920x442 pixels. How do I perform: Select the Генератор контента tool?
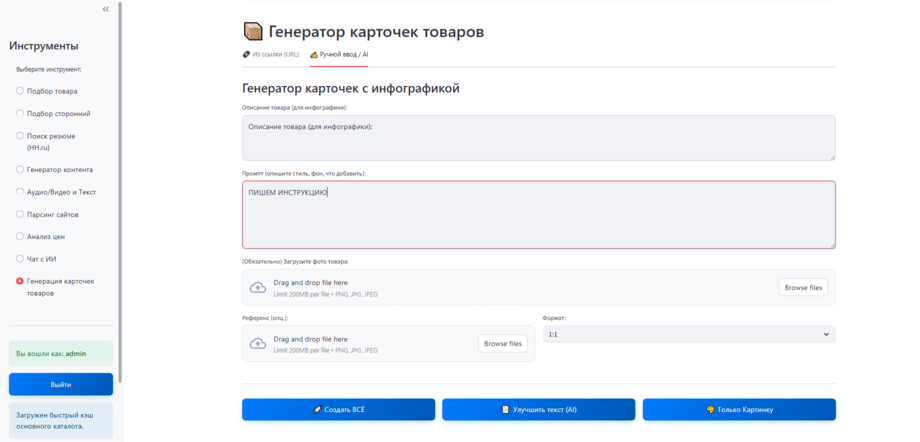pyautogui.click(x=54, y=170)
